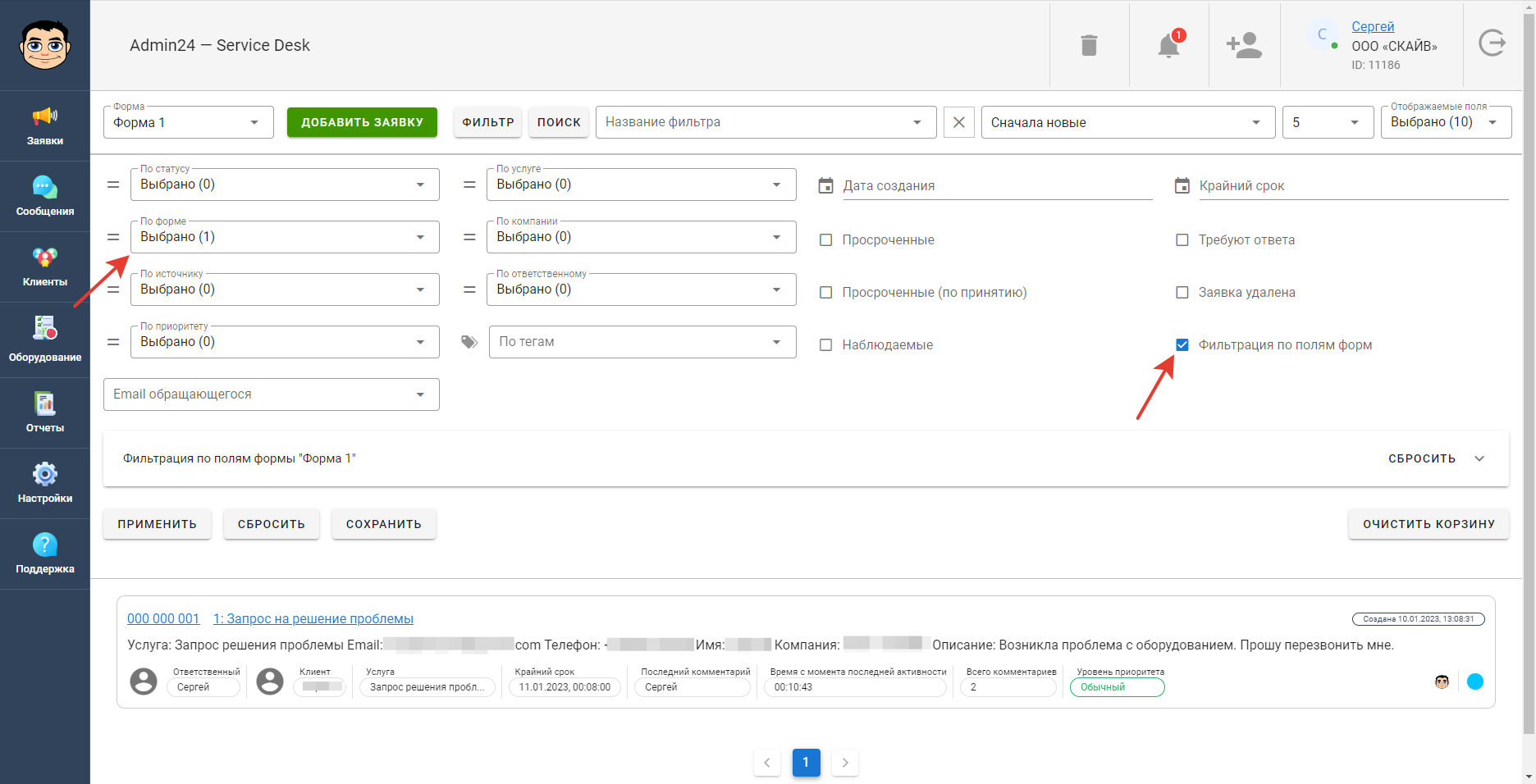This screenshot has width=1536, height=784.
Task: Enable the Просроченные checkbox
Action: click(x=825, y=240)
